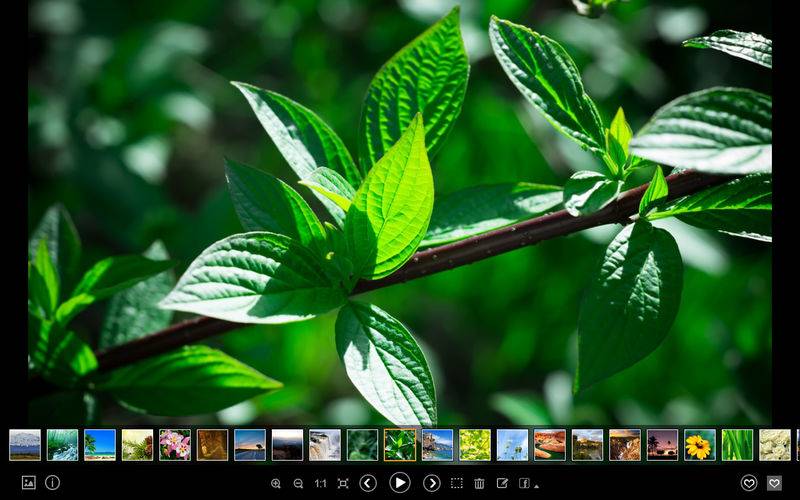Select the dark green foliage thumbnail
This screenshot has width=800, height=500.
[x=363, y=445]
